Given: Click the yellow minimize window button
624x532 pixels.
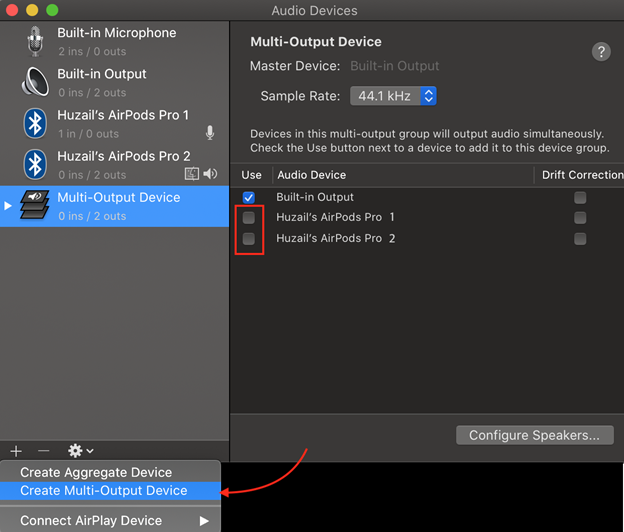Looking at the screenshot, I should click(x=32, y=10).
